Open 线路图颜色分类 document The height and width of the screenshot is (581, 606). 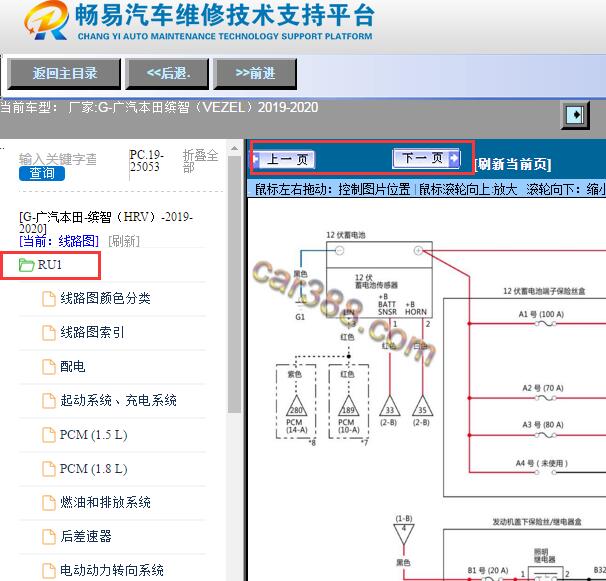[x=105, y=298]
